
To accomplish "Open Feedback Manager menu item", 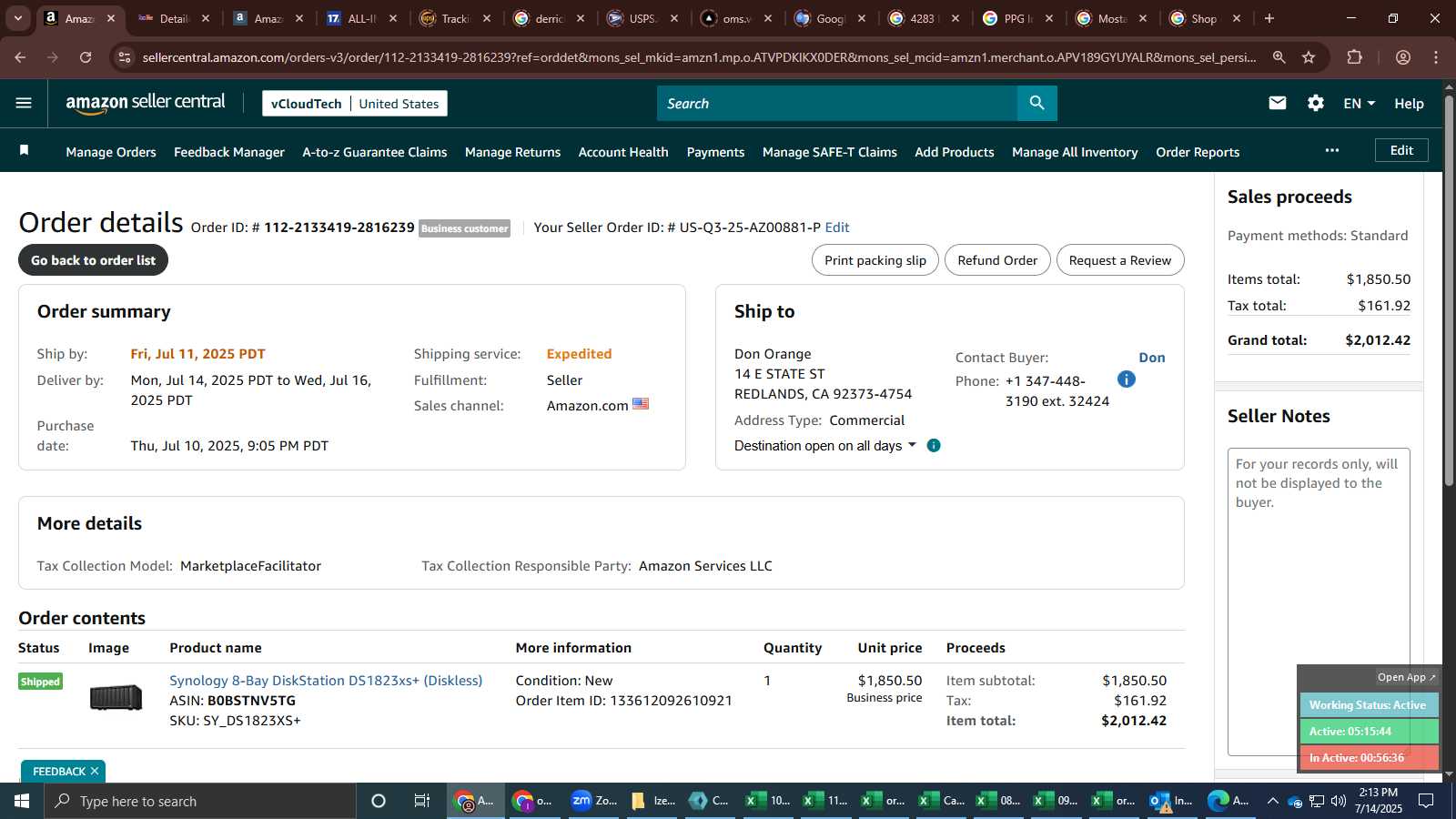I will point(229,152).
